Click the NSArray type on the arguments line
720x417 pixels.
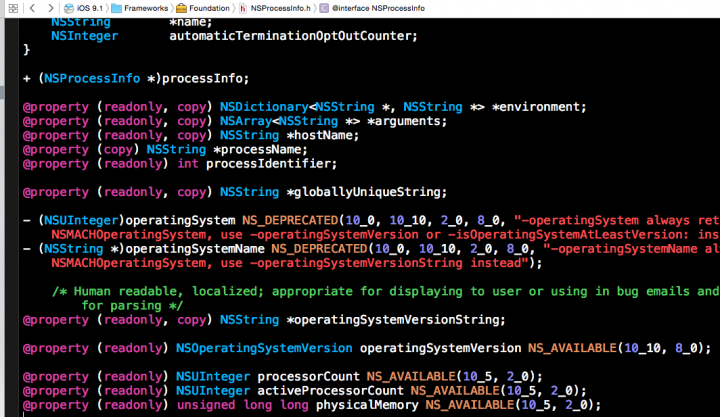click(x=246, y=121)
